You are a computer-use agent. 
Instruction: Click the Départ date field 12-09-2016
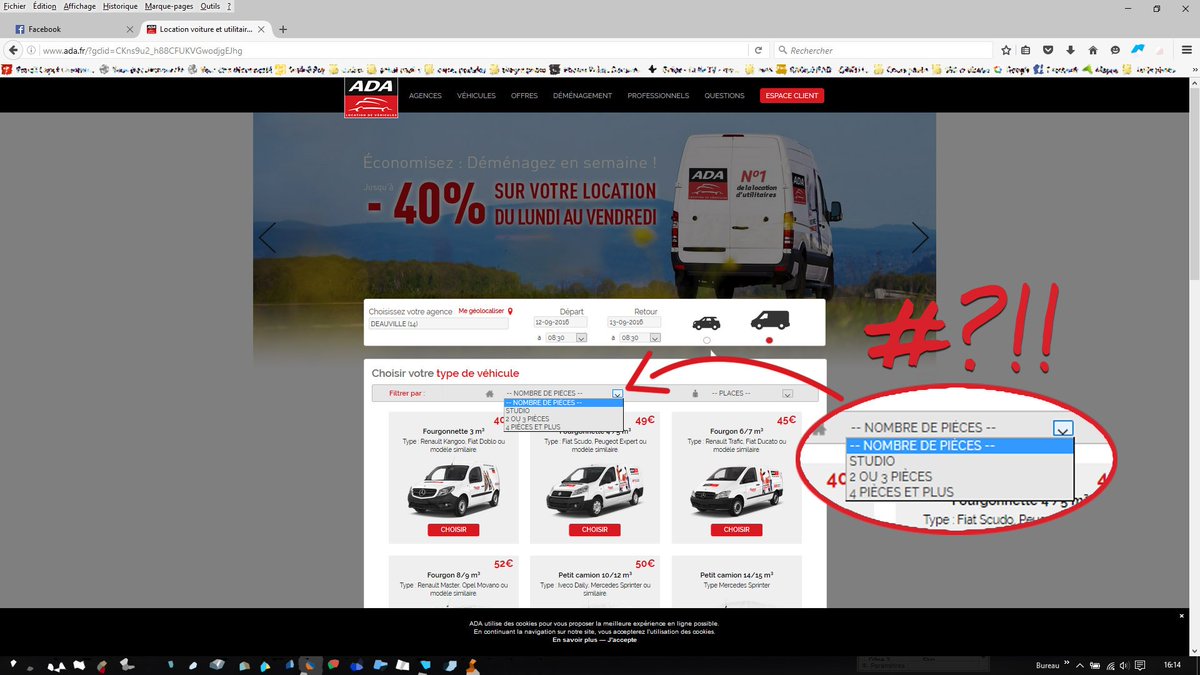click(559, 322)
